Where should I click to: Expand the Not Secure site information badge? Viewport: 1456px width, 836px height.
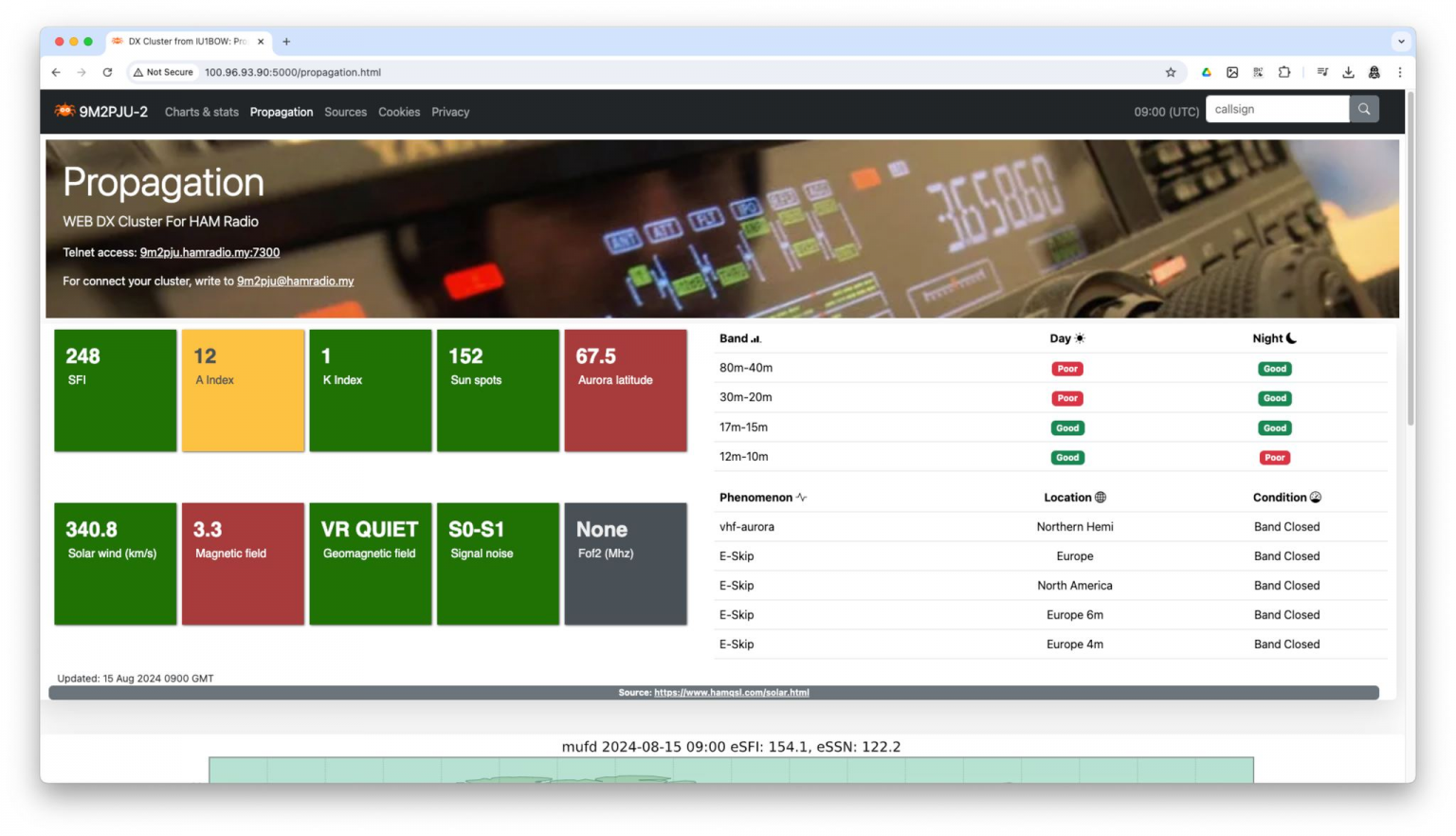162,72
